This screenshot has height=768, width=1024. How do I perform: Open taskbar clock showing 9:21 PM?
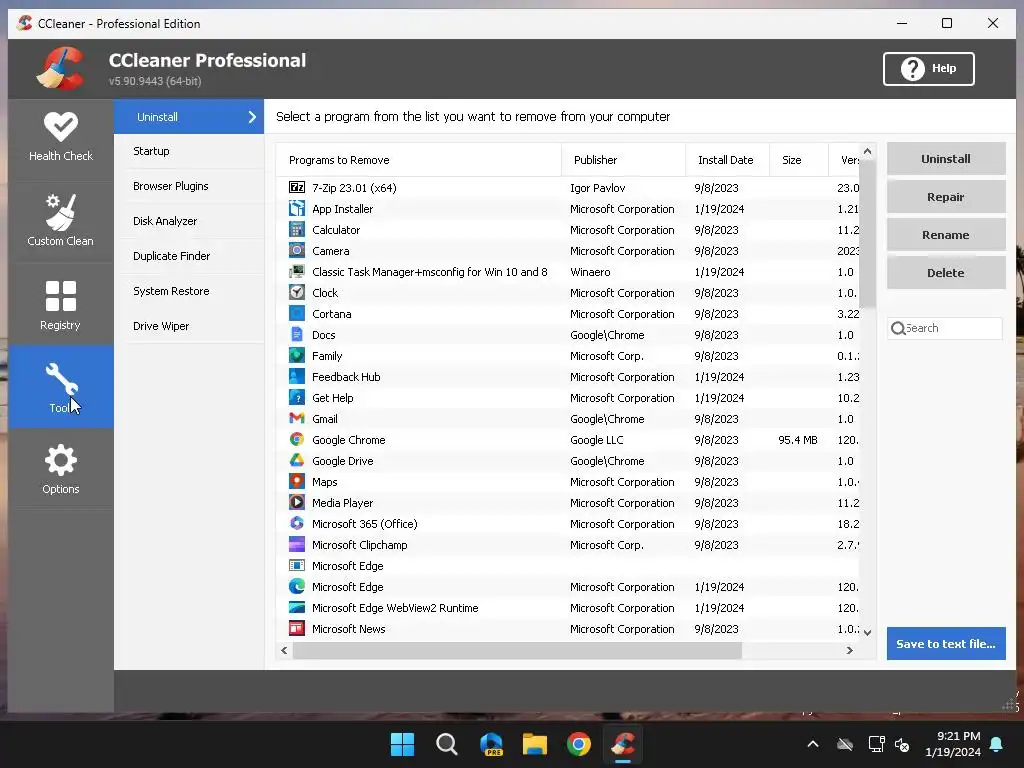click(953, 744)
